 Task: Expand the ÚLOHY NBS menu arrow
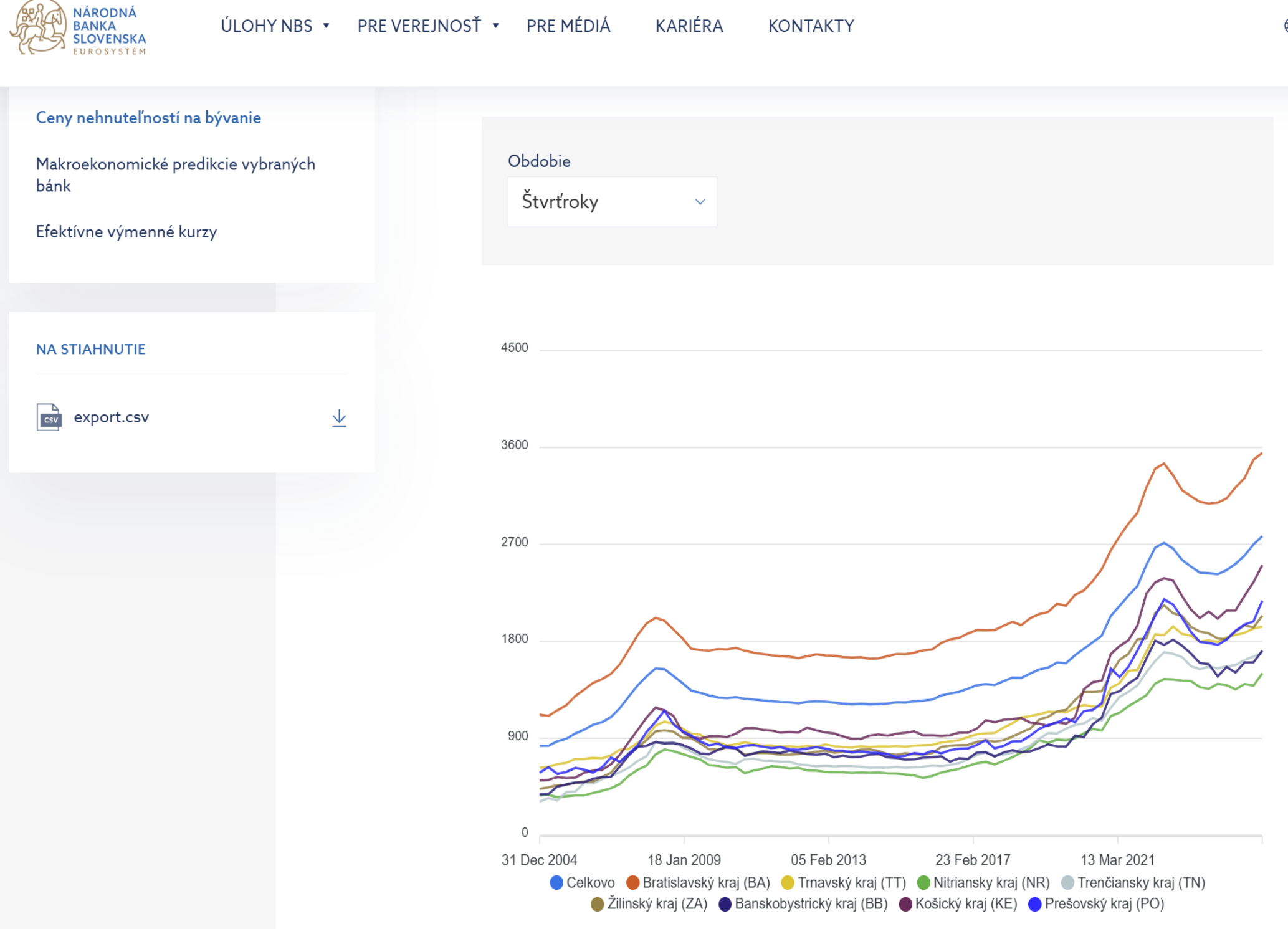point(326,26)
